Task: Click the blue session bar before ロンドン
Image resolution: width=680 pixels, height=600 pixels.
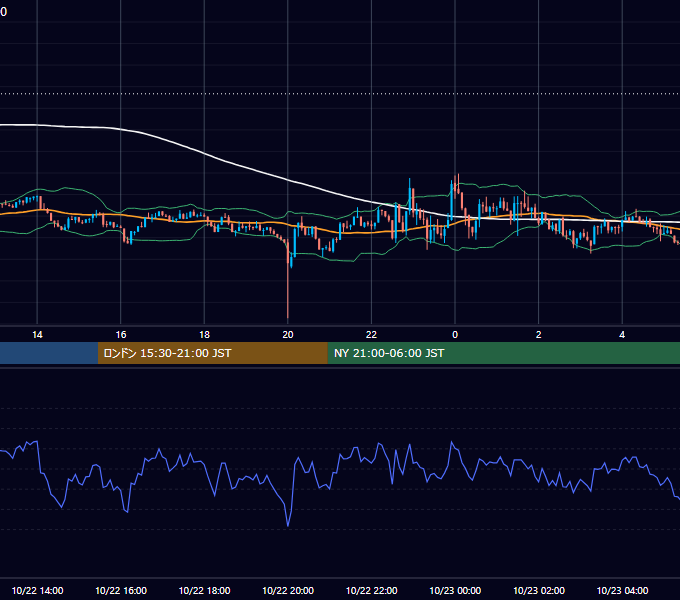Action: pyautogui.click(x=49, y=353)
